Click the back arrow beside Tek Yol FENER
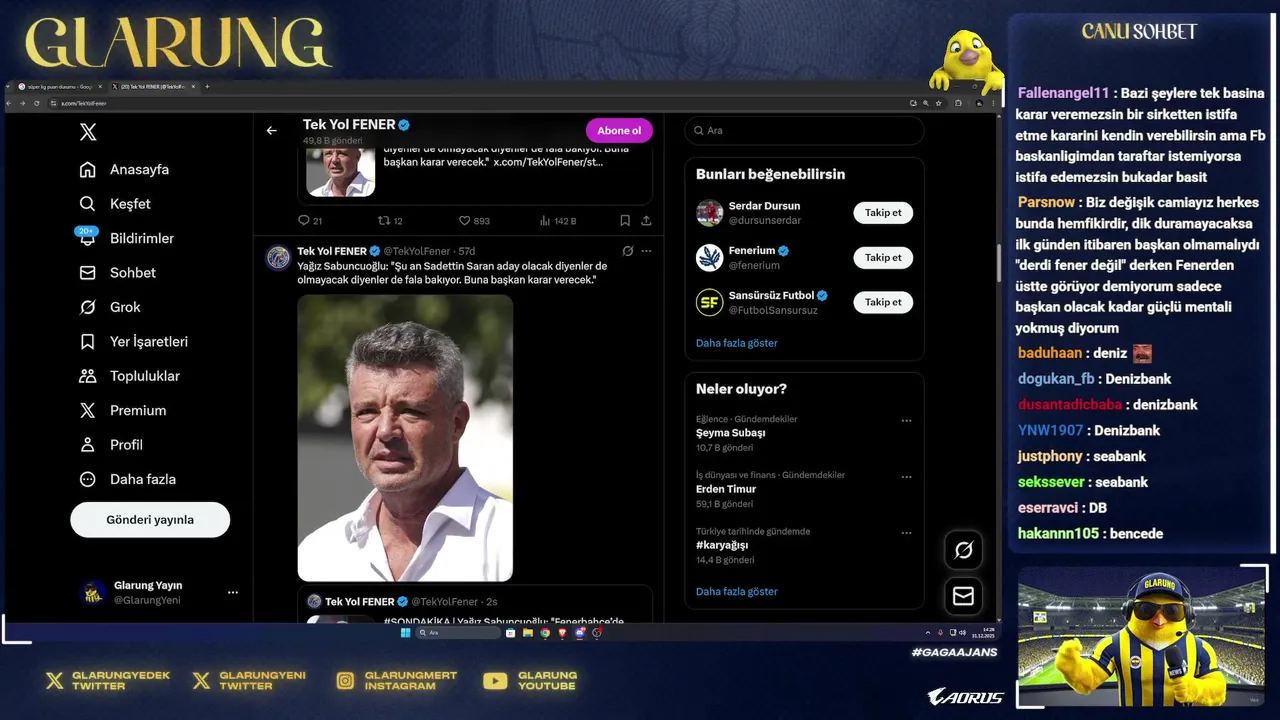 (271, 130)
